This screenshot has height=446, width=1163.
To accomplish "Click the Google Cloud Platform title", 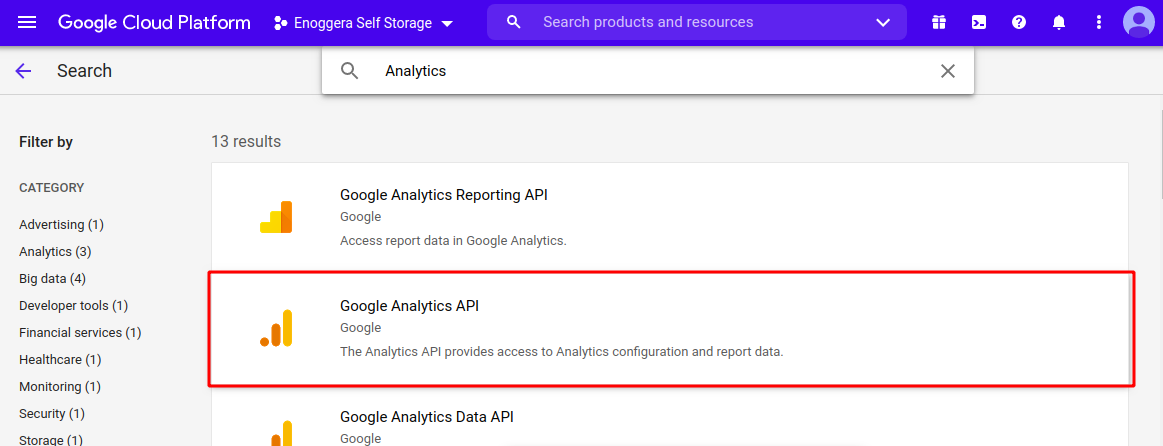I will point(154,23).
